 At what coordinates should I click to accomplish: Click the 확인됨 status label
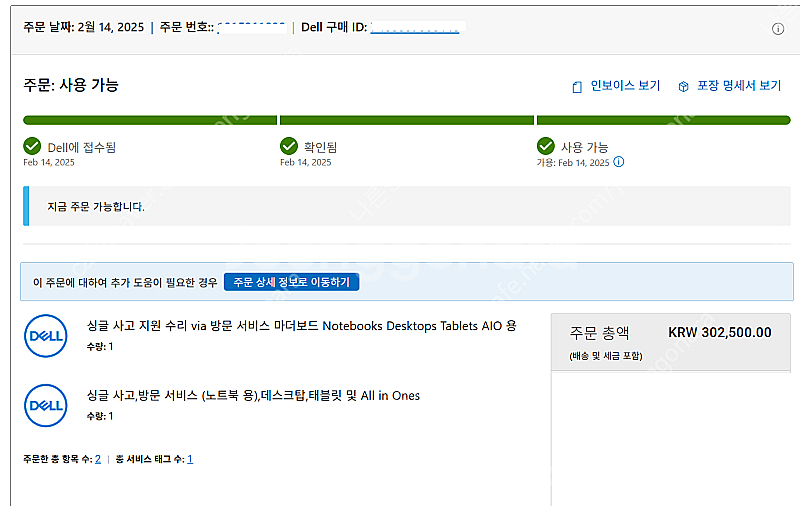(320, 147)
